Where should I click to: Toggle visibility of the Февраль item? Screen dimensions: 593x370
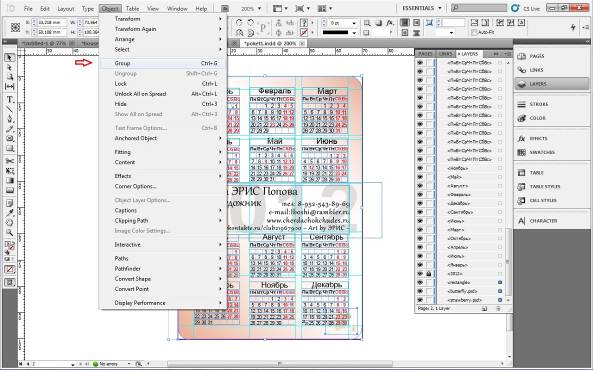point(420,194)
